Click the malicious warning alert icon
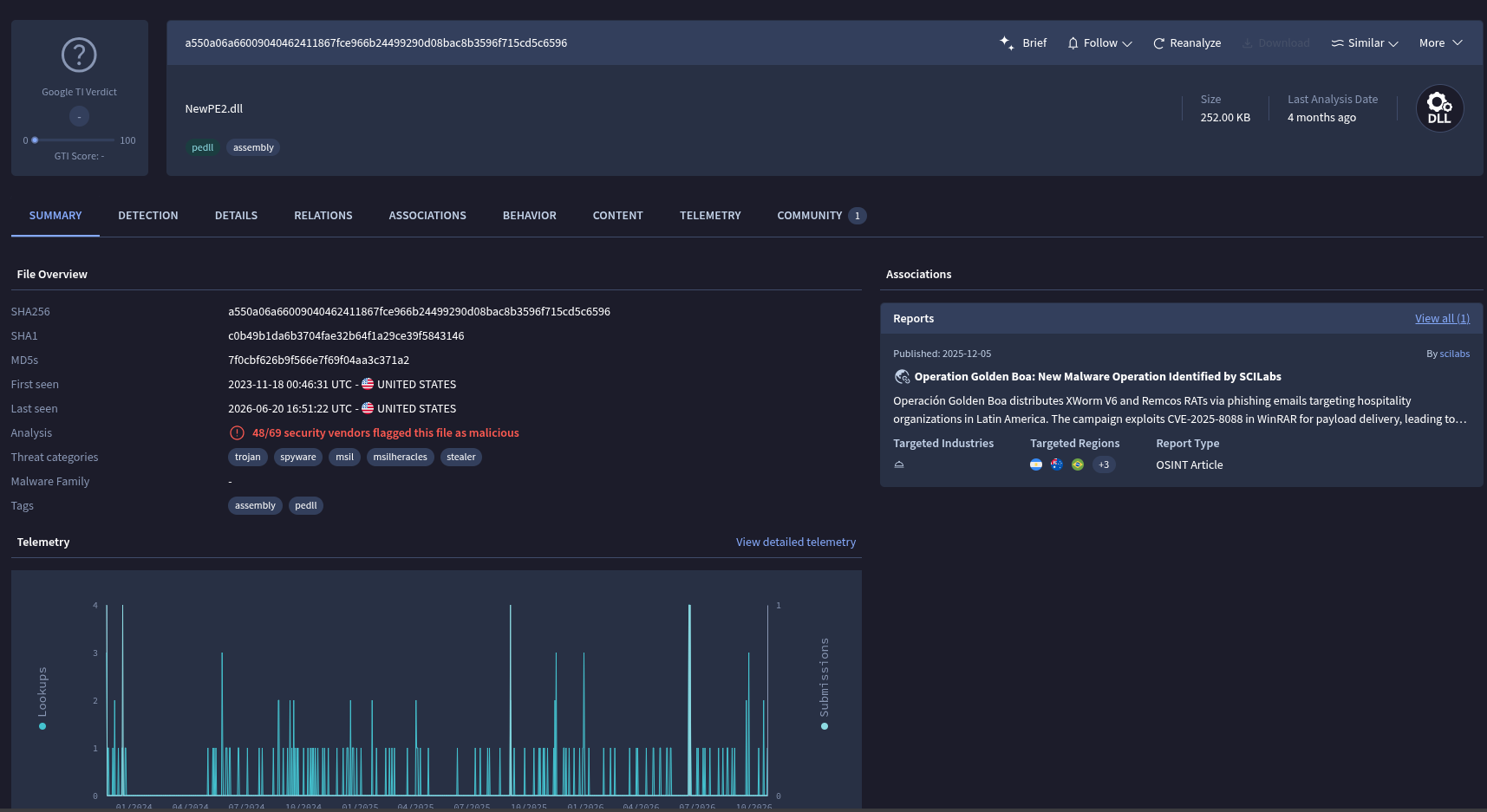 (x=237, y=433)
